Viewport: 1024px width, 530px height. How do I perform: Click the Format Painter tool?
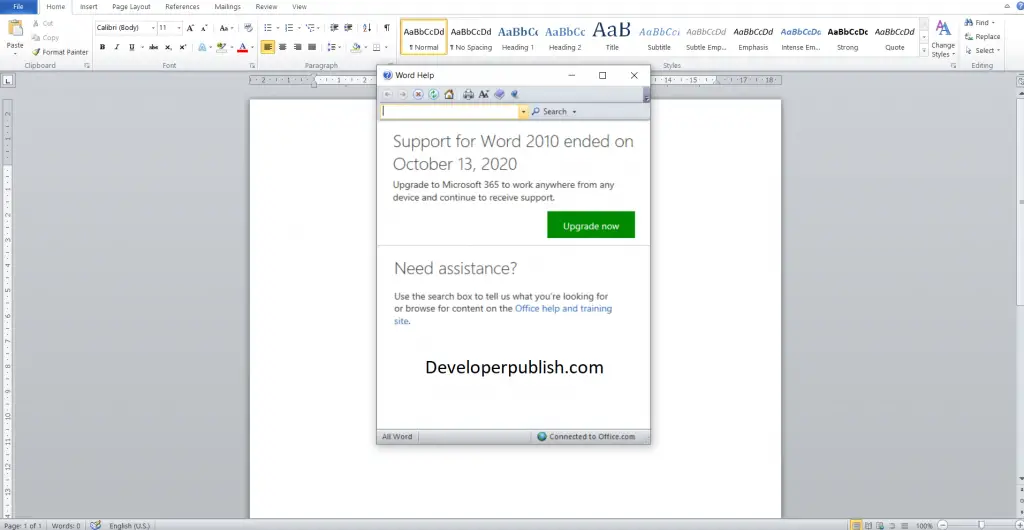click(x=60, y=52)
